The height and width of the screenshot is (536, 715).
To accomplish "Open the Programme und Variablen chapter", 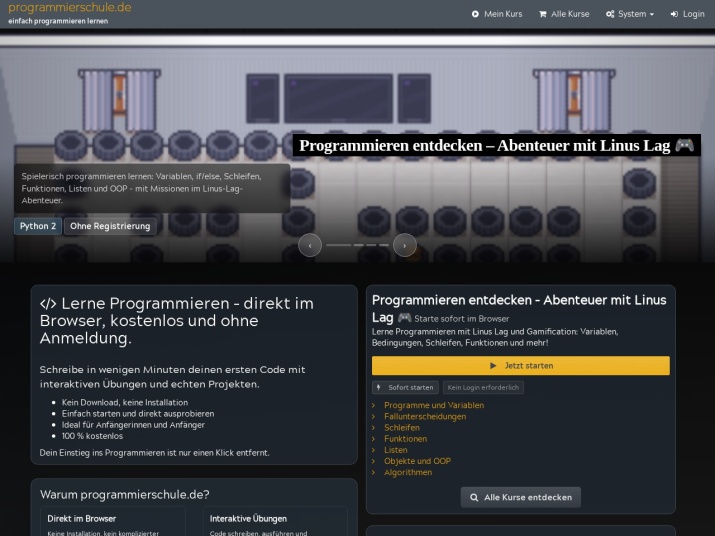I will point(434,405).
